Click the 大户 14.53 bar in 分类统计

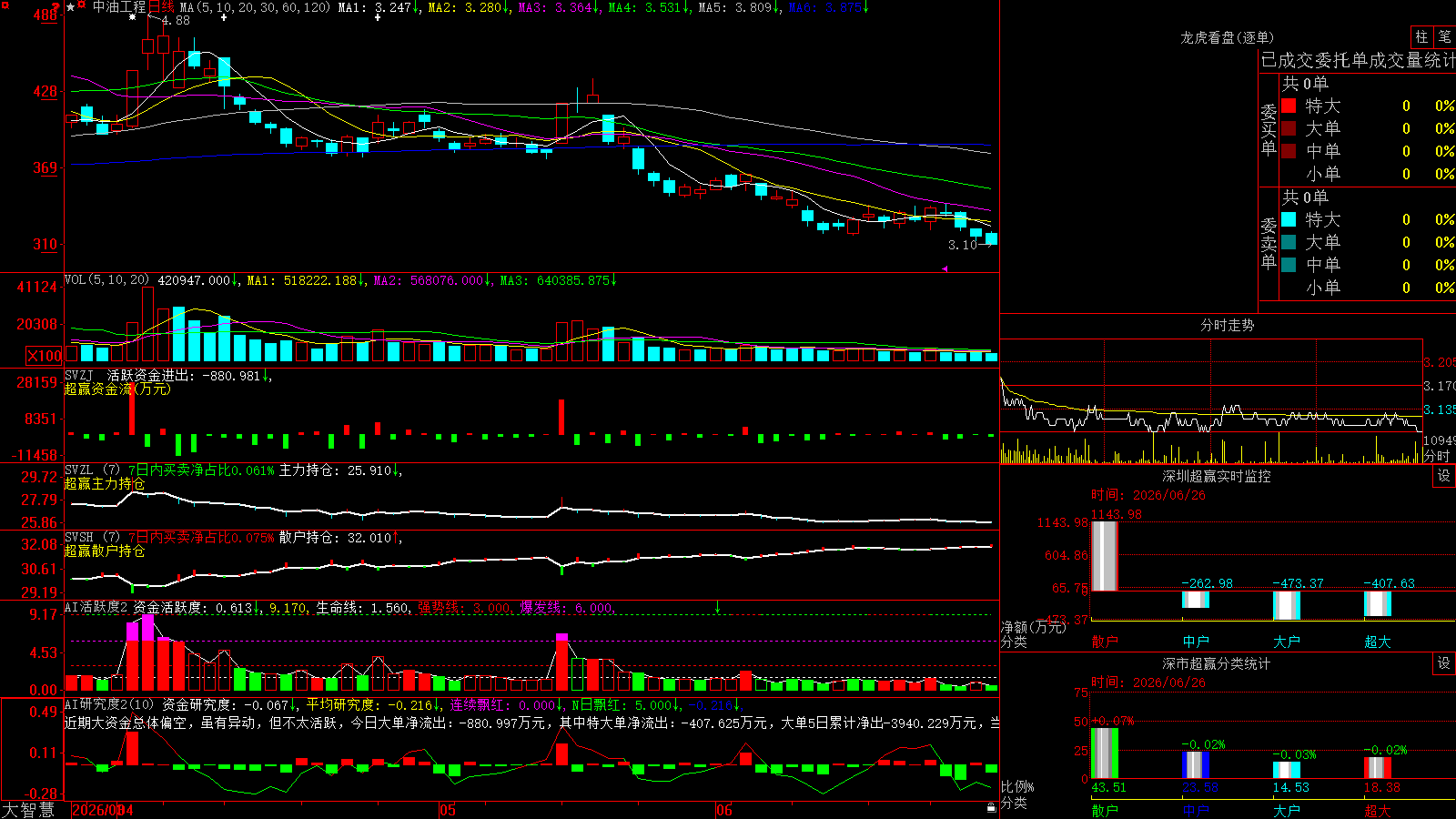point(1287,770)
